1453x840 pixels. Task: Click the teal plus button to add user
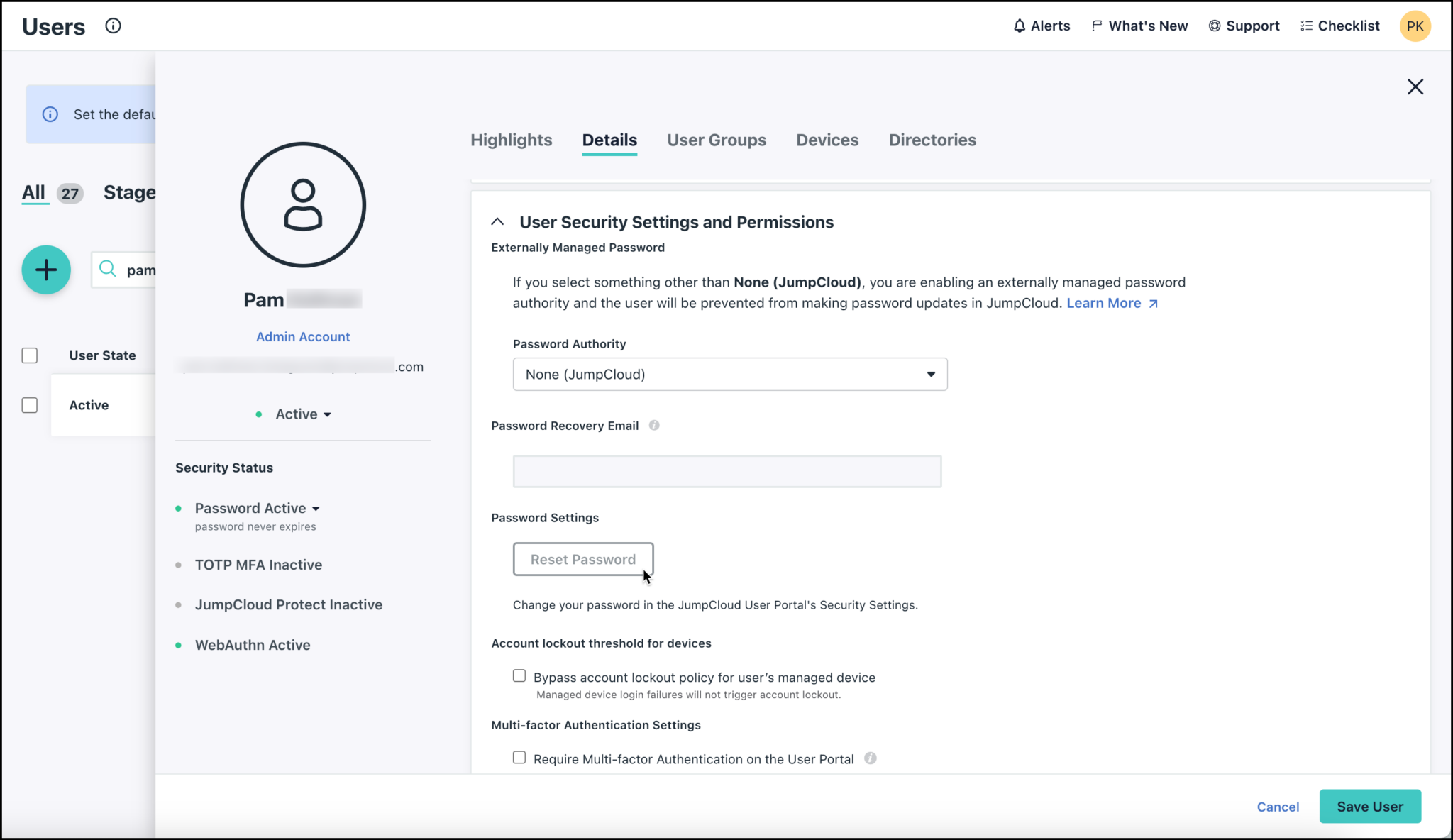(45, 270)
